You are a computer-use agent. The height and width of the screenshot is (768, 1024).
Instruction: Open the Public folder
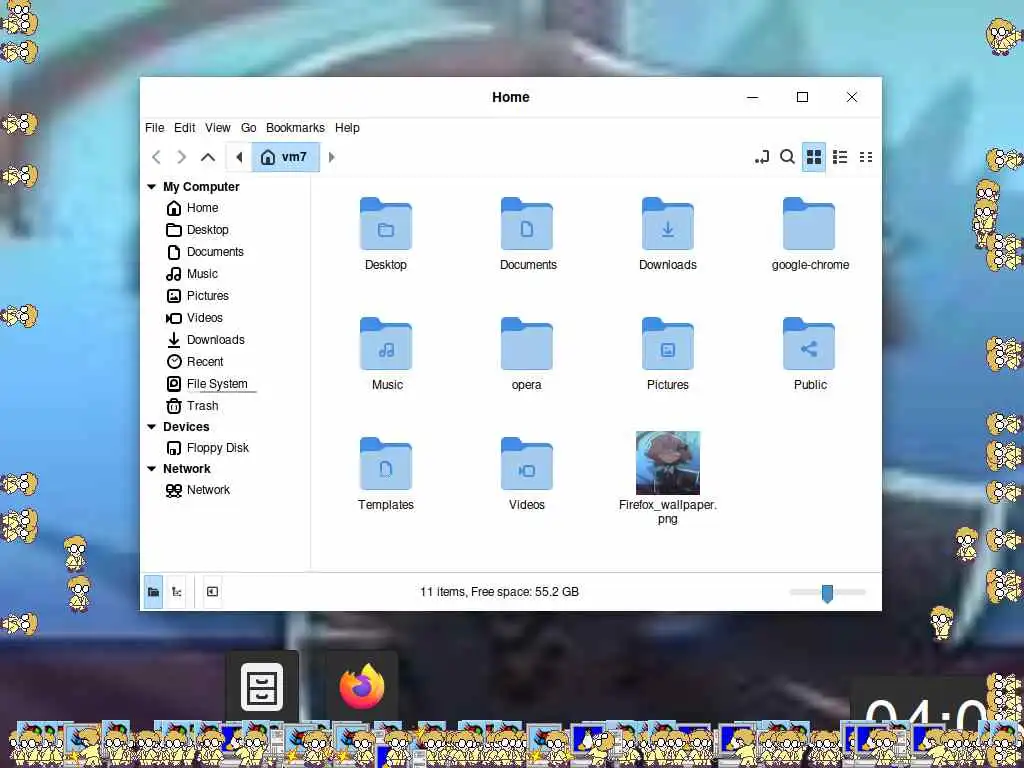(x=808, y=344)
